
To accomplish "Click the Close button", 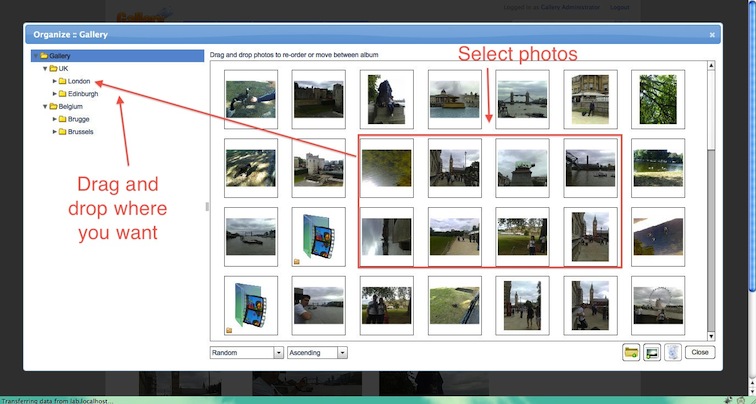I will pyautogui.click(x=700, y=352).
